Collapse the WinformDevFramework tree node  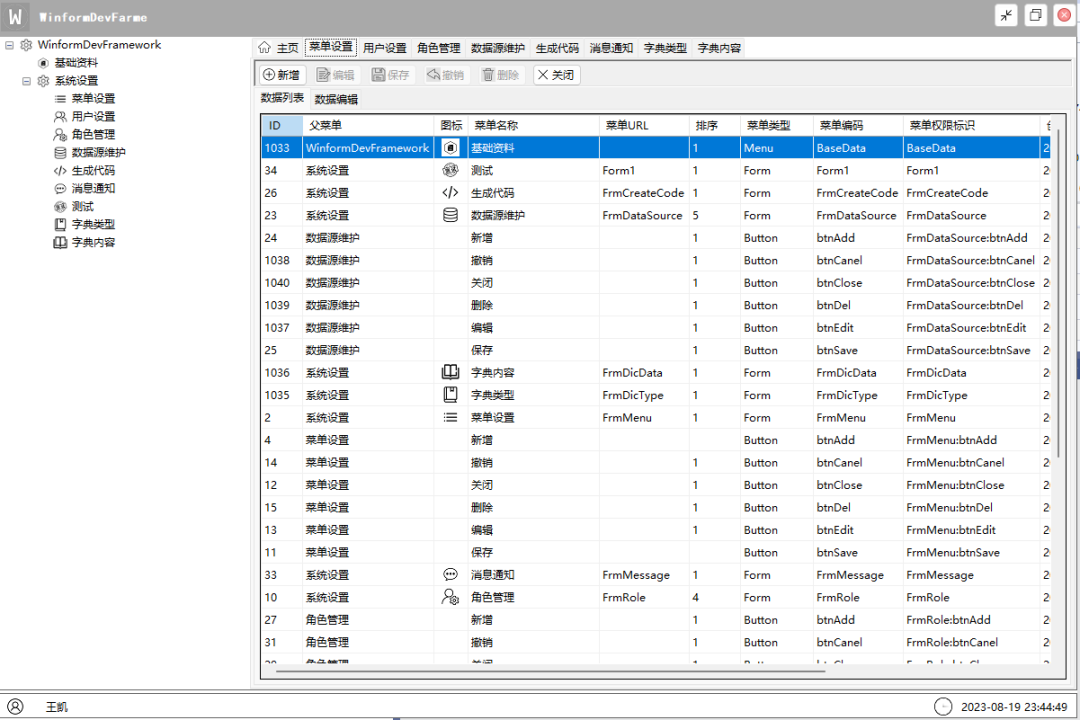(x=9, y=44)
